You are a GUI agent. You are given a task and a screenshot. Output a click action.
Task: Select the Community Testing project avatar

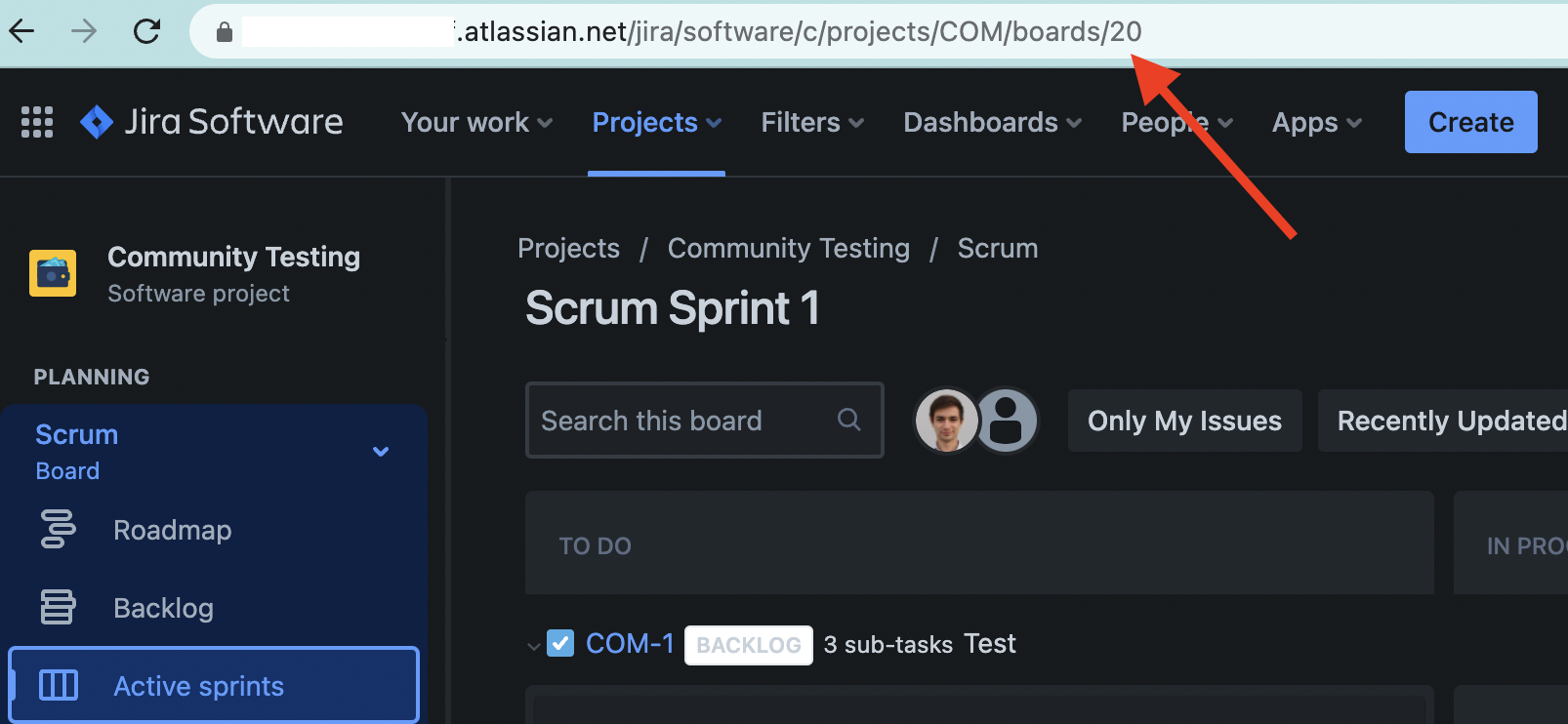(53, 273)
